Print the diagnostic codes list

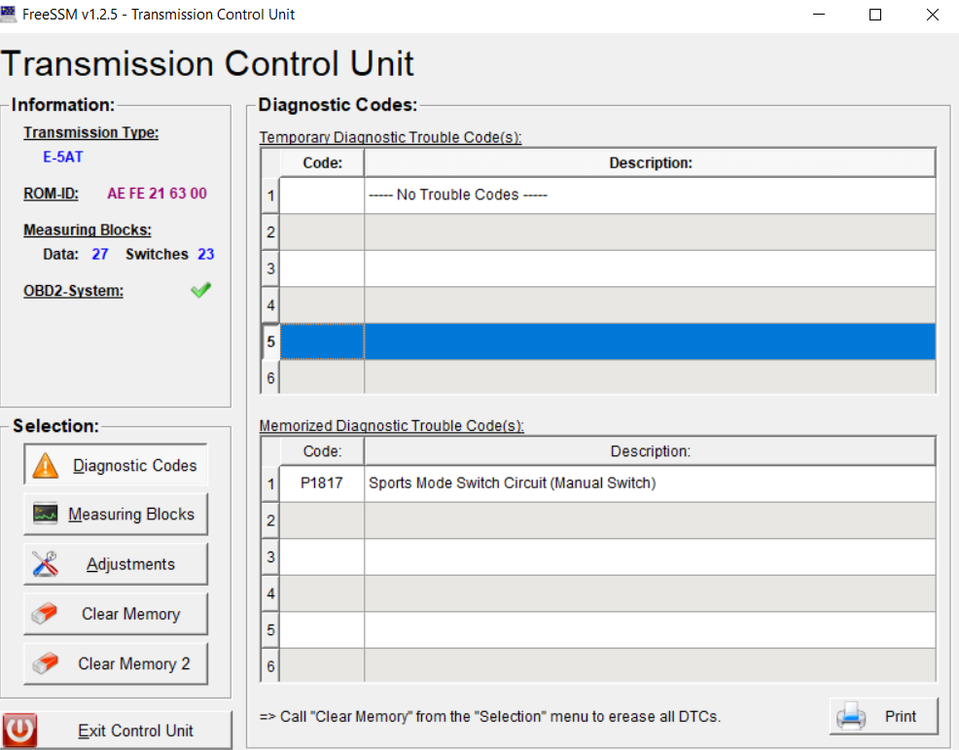click(884, 716)
